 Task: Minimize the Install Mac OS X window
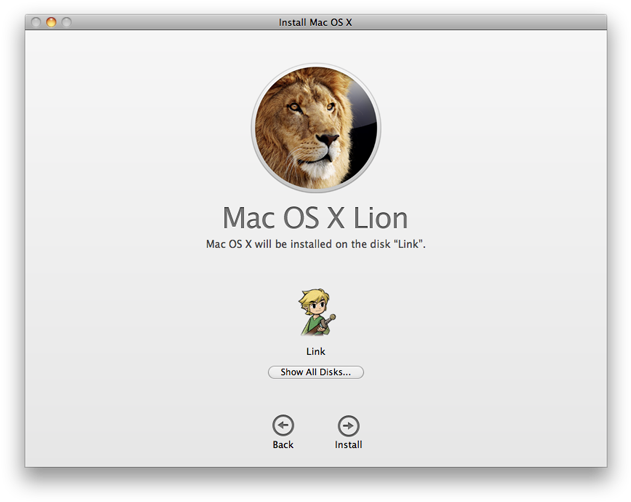point(51,22)
